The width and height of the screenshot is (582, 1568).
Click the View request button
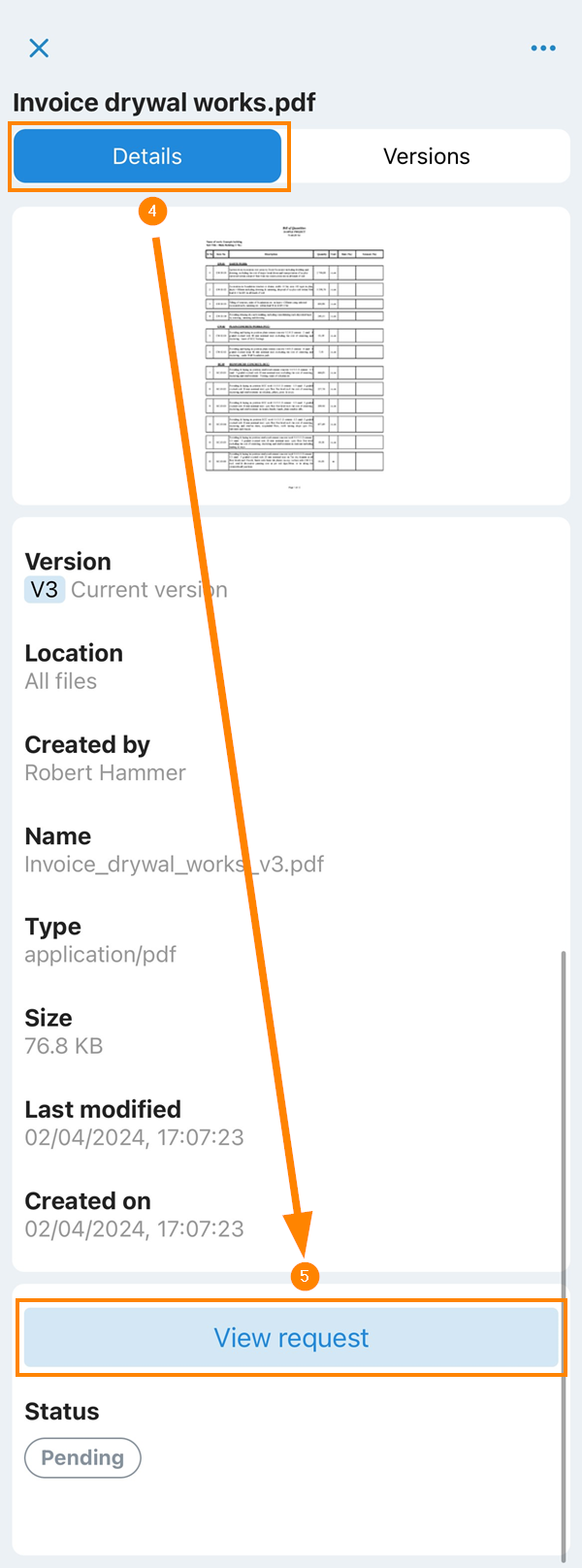click(291, 1338)
